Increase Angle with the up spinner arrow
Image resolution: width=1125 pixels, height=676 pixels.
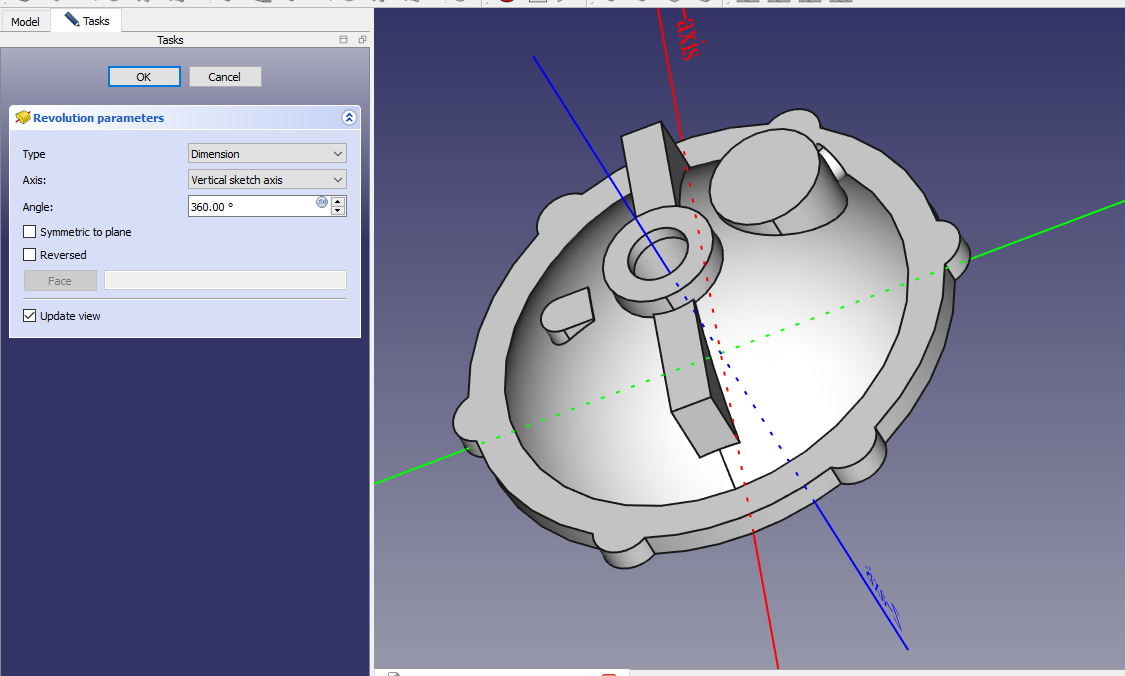pyautogui.click(x=338, y=201)
